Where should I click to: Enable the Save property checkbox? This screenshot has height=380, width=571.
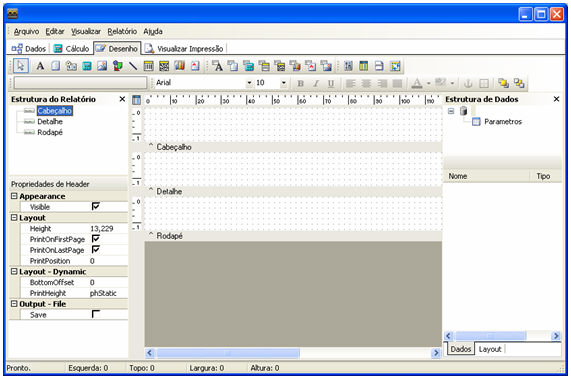coord(96,314)
